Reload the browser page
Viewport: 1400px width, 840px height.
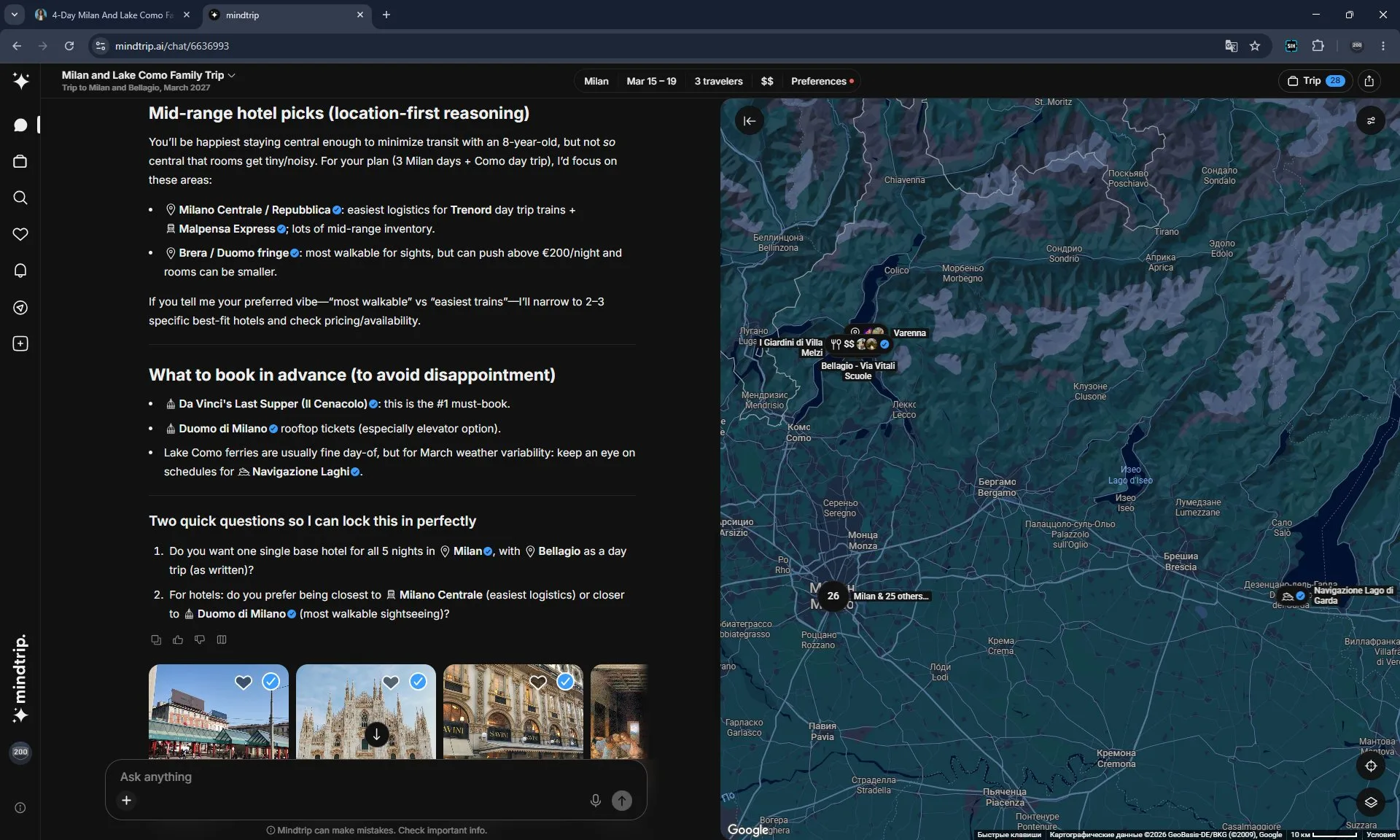[x=69, y=46]
